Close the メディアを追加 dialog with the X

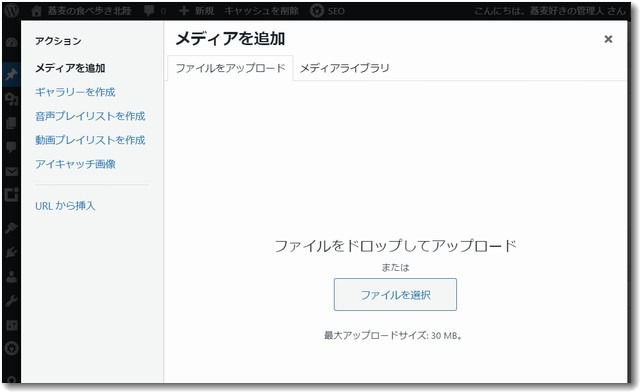pyautogui.click(x=608, y=39)
